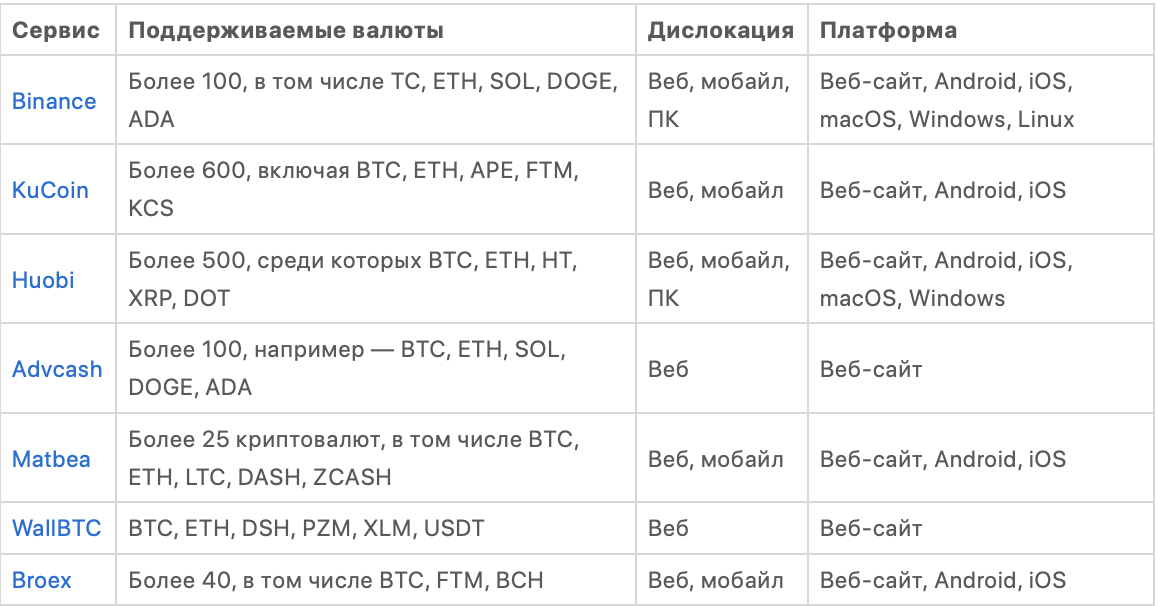Select Matbea's cell mentioning 25 криптовалют

[354, 459]
